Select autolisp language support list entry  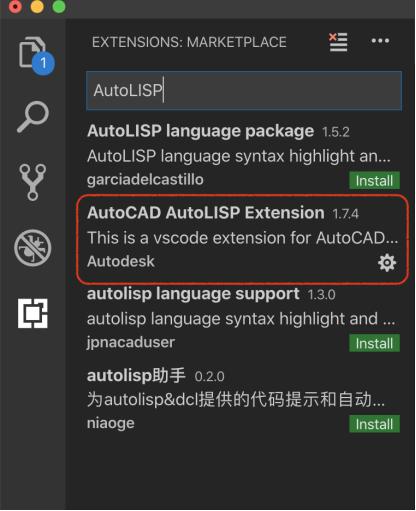point(243,318)
